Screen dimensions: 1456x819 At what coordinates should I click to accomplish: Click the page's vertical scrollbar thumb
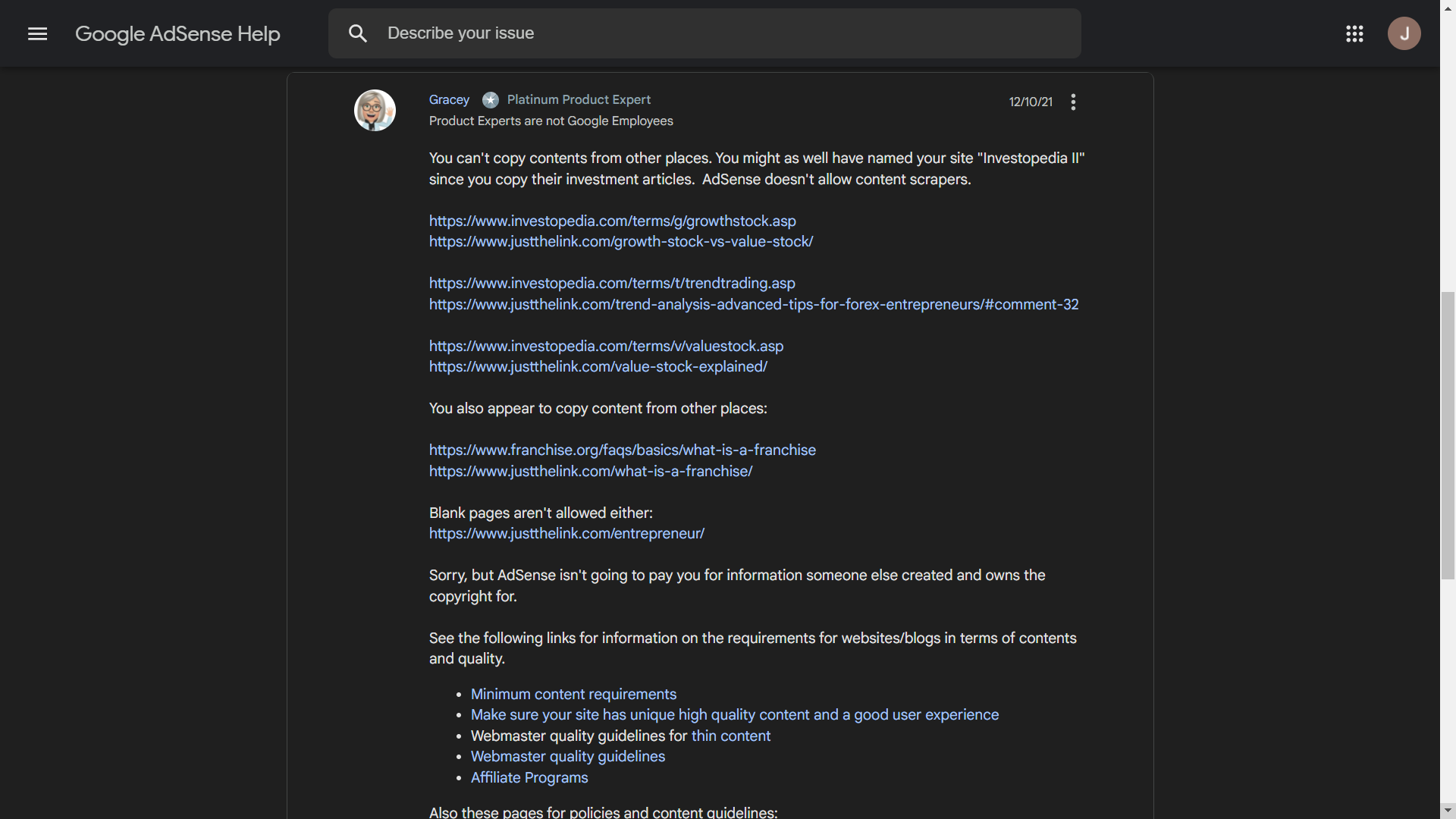click(x=1448, y=436)
